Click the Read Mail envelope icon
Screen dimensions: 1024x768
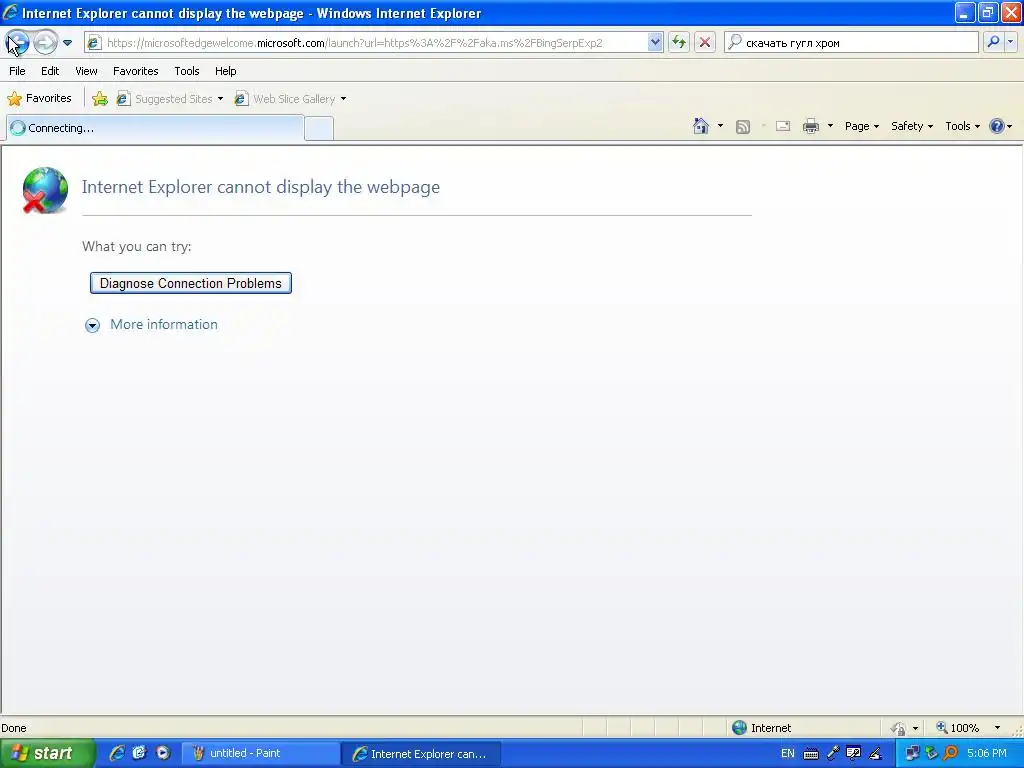tap(783, 126)
